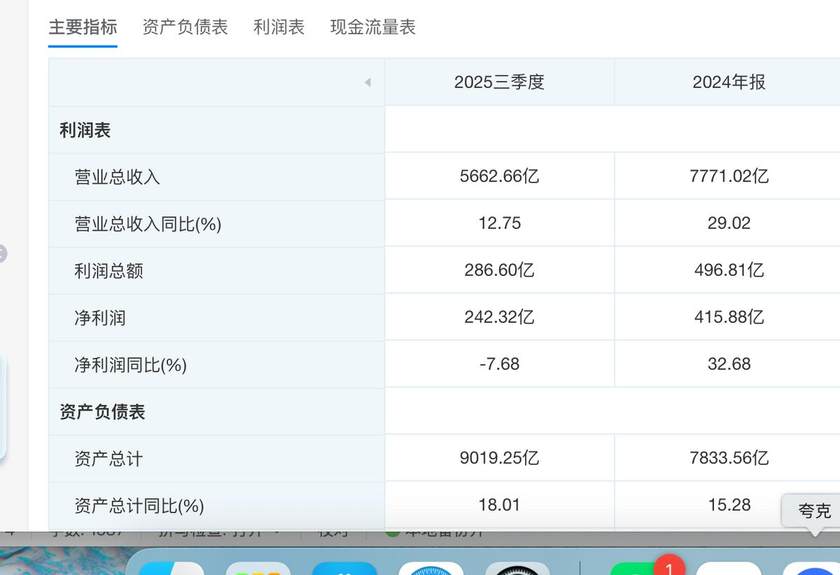Screen dimensions: 840x575
Task: Click the 资产总计 row label
Action: [x=108, y=459]
